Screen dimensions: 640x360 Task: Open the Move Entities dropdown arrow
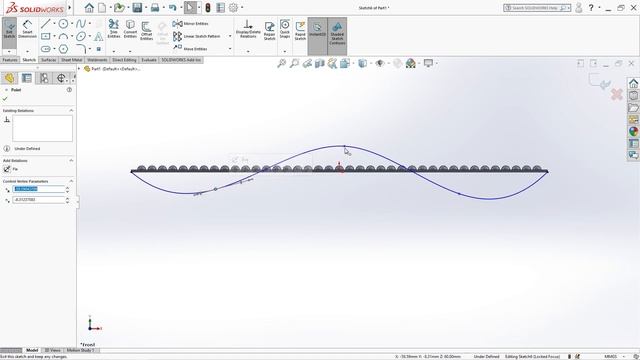click(230, 49)
